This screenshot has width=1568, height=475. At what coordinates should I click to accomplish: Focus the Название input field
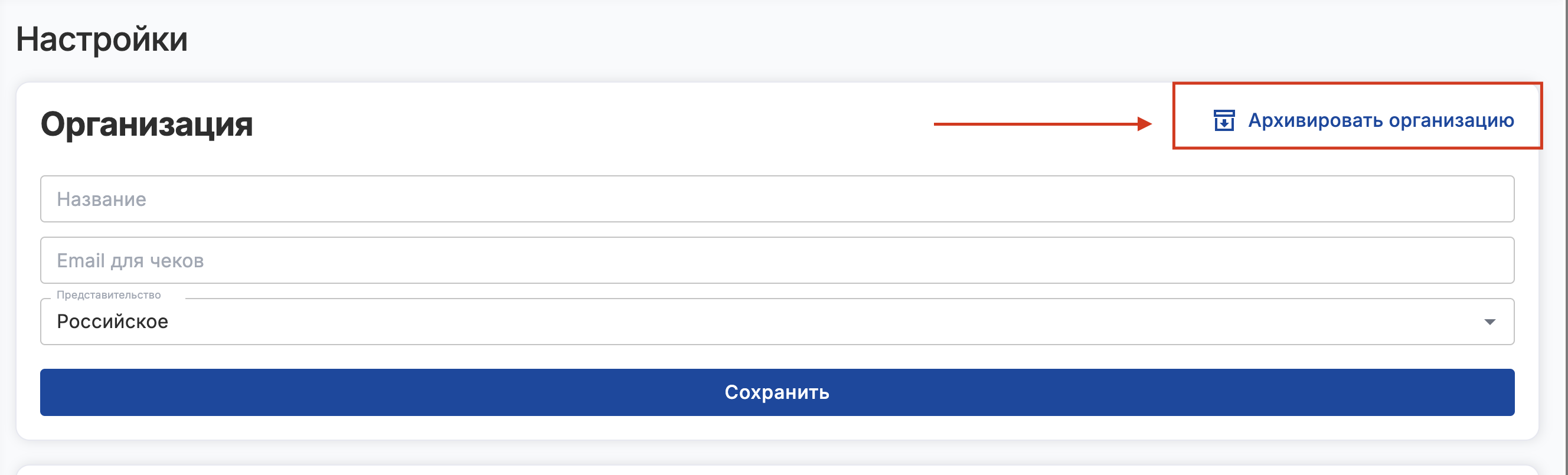[777, 199]
